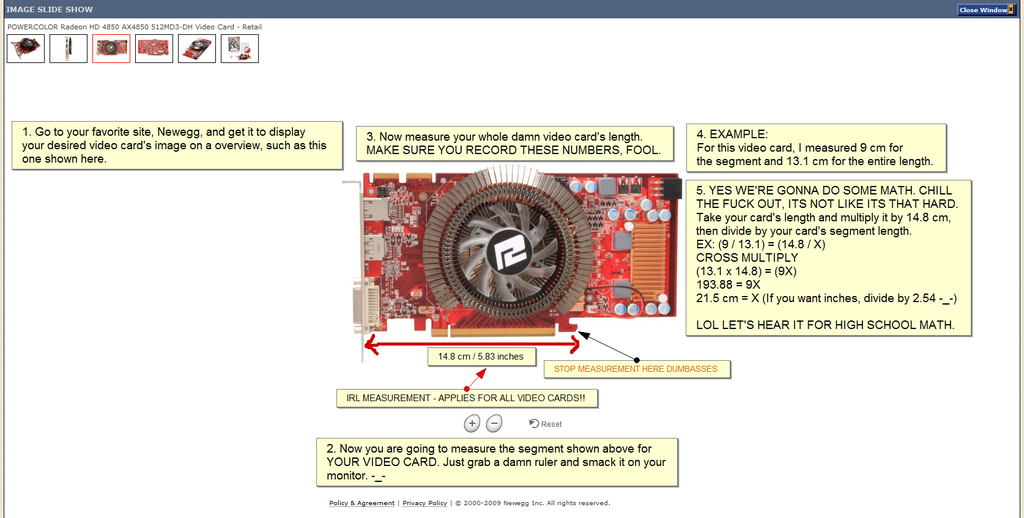
Task: Click the Reset rotate-arrow icon
Action: pyautogui.click(x=533, y=424)
